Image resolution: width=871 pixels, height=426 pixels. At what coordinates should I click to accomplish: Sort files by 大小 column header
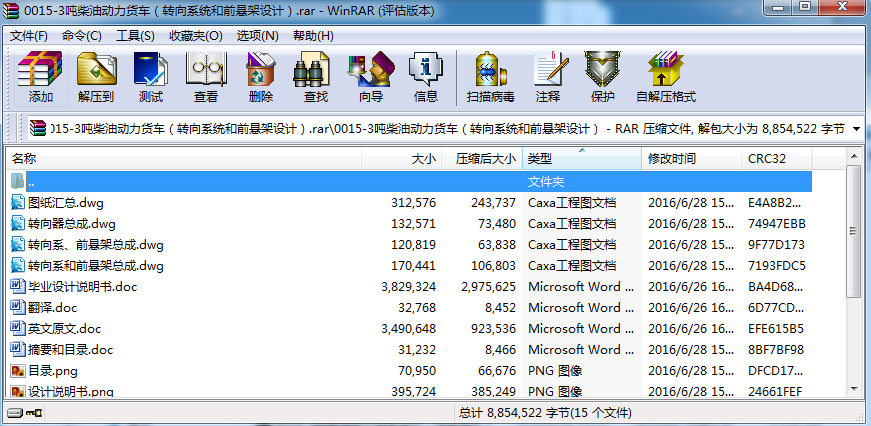[402, 158]
